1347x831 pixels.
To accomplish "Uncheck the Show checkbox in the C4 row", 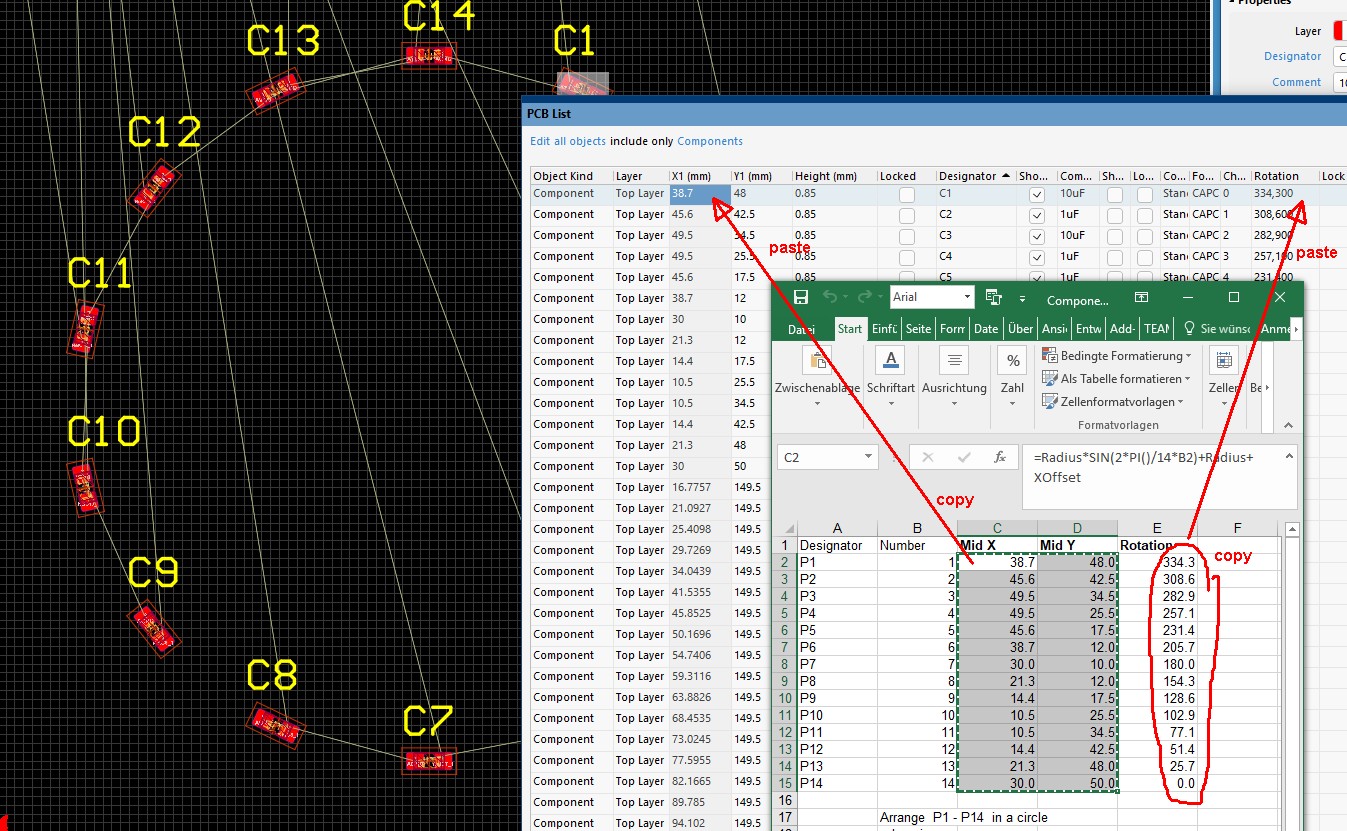I will (x=1037, y=257).
